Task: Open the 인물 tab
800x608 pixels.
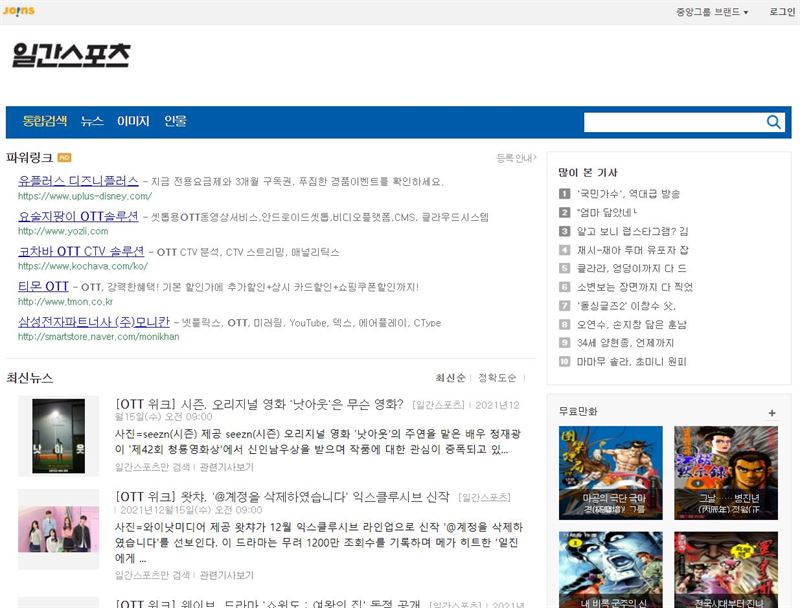Action: click(175, 121)
